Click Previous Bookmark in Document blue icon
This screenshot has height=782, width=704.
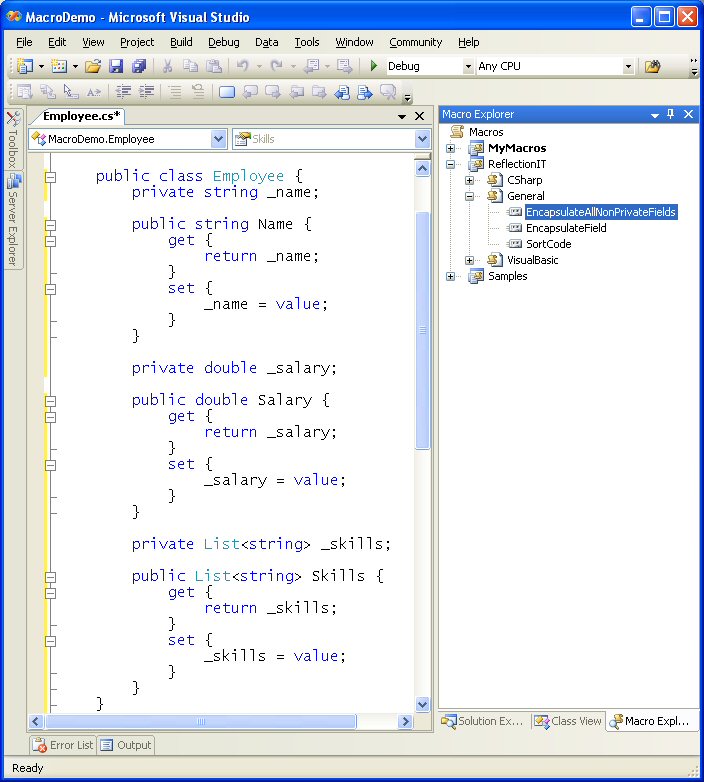(x=342, y=92)
